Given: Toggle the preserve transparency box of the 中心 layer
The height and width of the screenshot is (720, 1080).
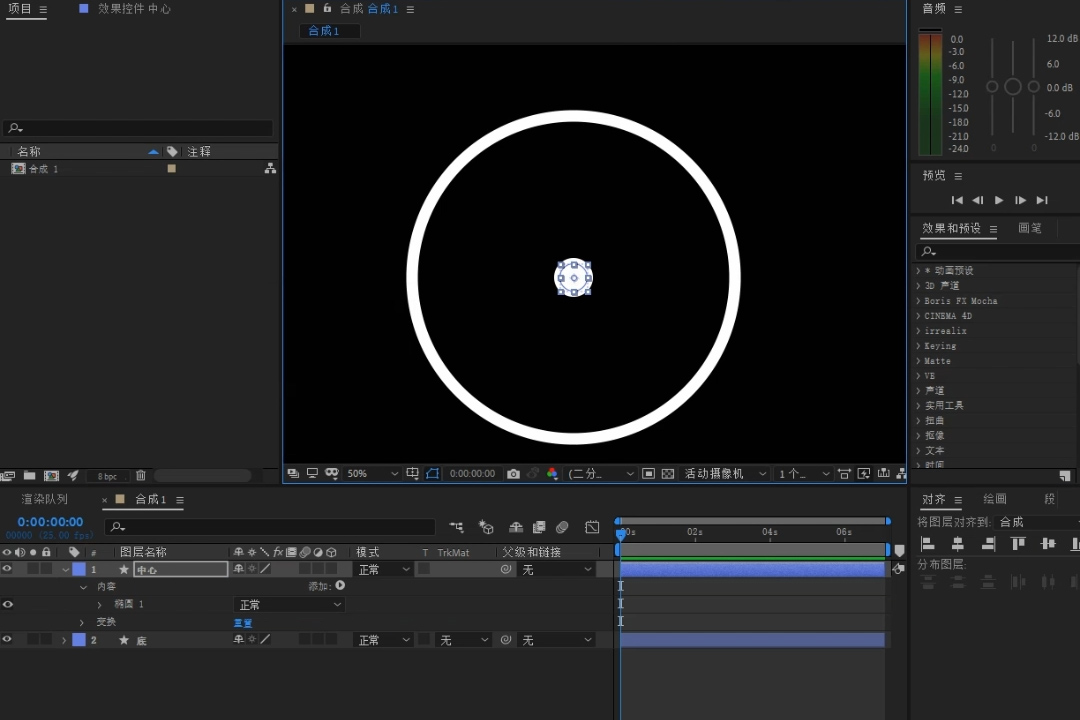Looking at the screenshot, I should (424, 568).
